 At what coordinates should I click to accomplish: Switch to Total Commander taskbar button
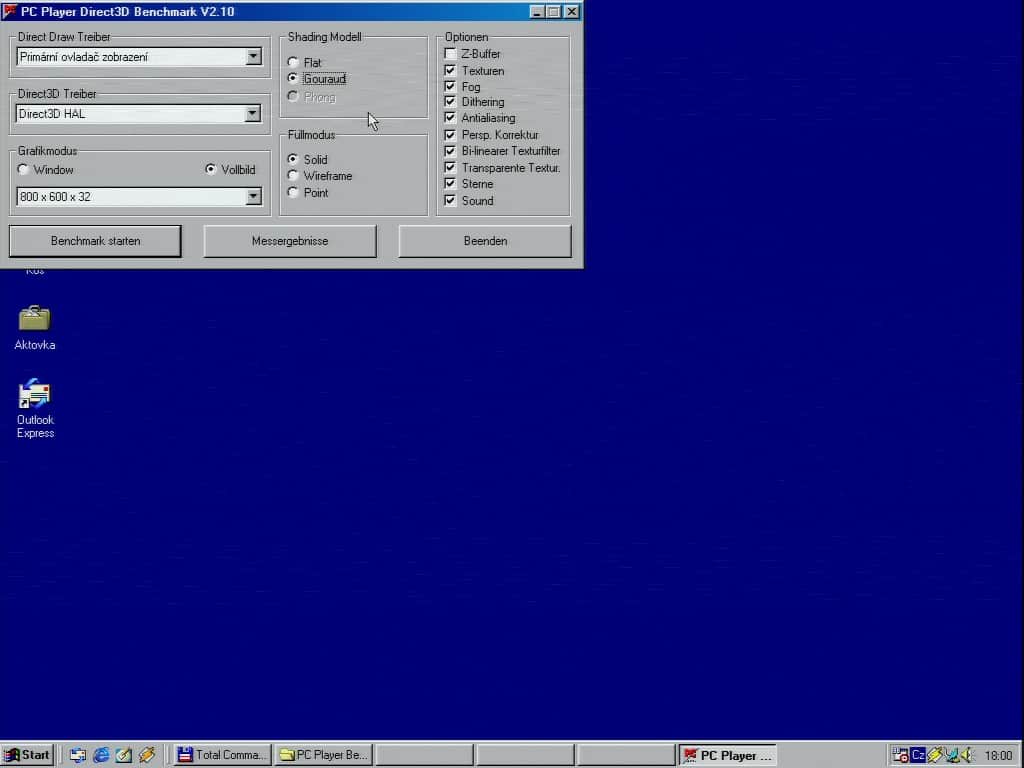point(222,755)
